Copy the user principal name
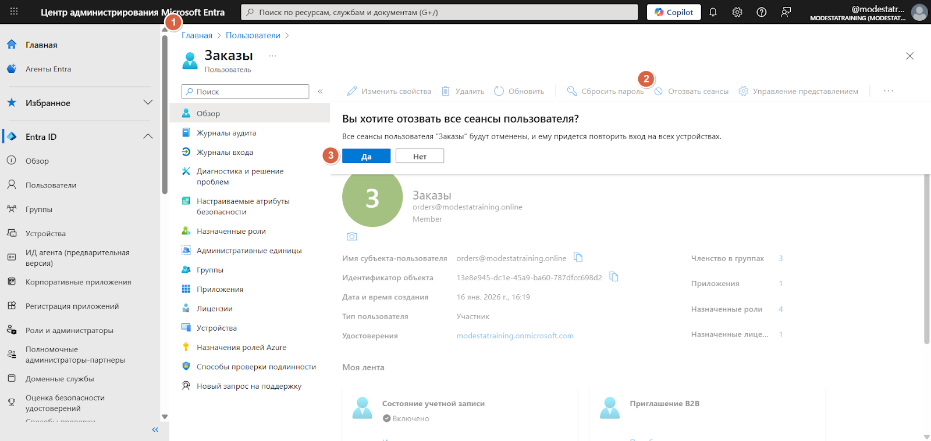Screen dimensions: 931x441 (578, 258)
